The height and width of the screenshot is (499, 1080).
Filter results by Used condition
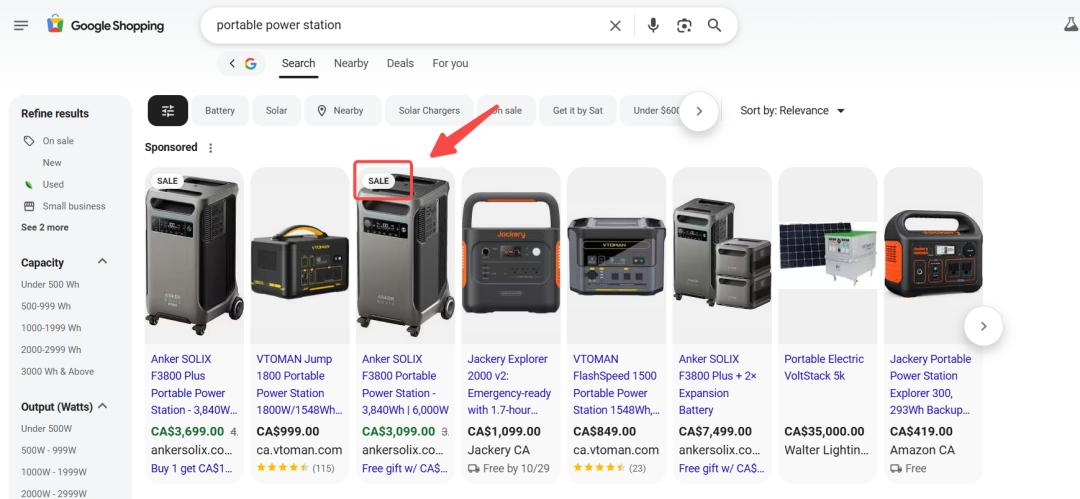pyautogui.click(x=53, y=184)
